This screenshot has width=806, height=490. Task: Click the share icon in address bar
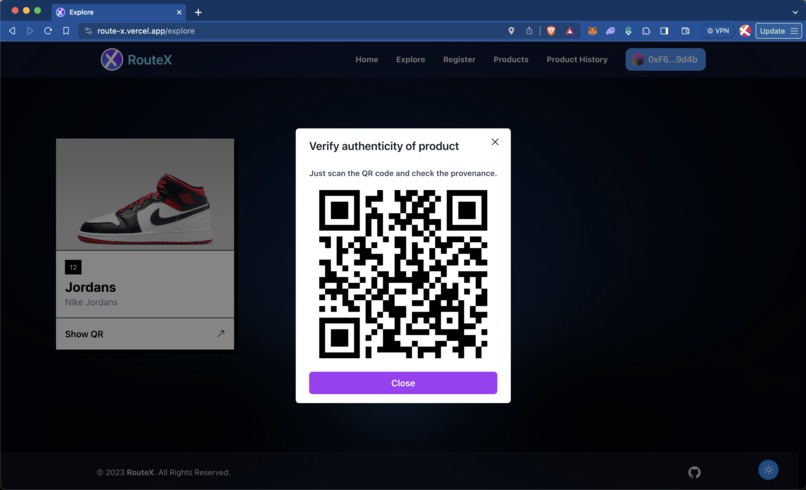tap(529, 31)
